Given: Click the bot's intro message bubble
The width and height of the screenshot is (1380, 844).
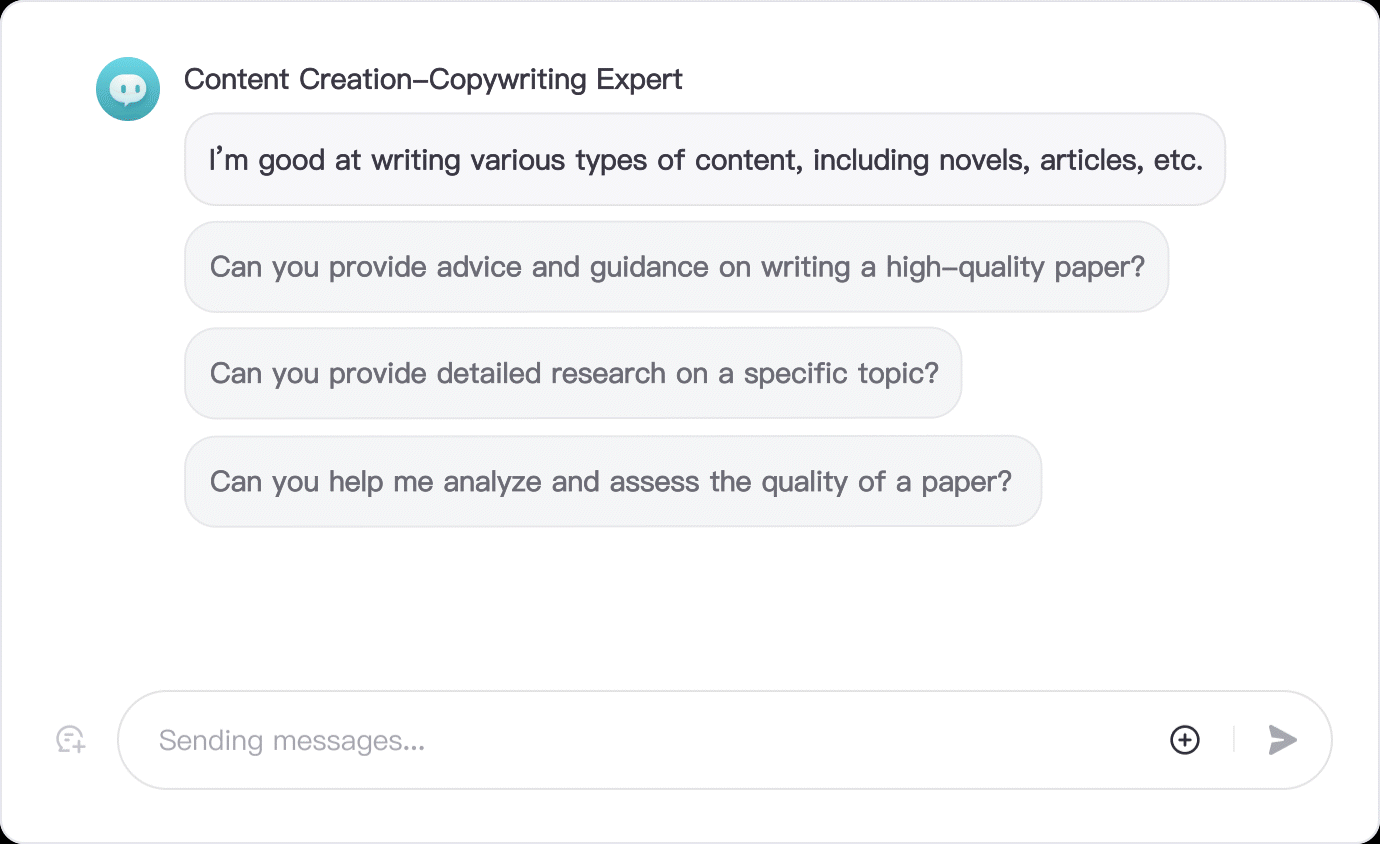Looking at the screenshot, I should tap(704, 160).
